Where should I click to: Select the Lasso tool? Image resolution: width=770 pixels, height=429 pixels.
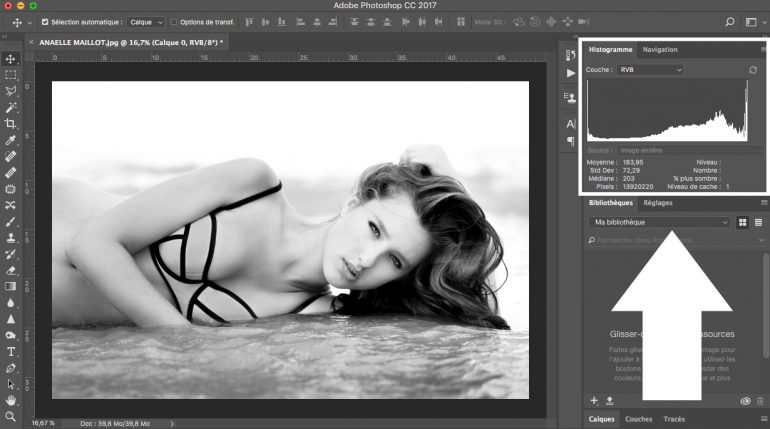point(11,91)
